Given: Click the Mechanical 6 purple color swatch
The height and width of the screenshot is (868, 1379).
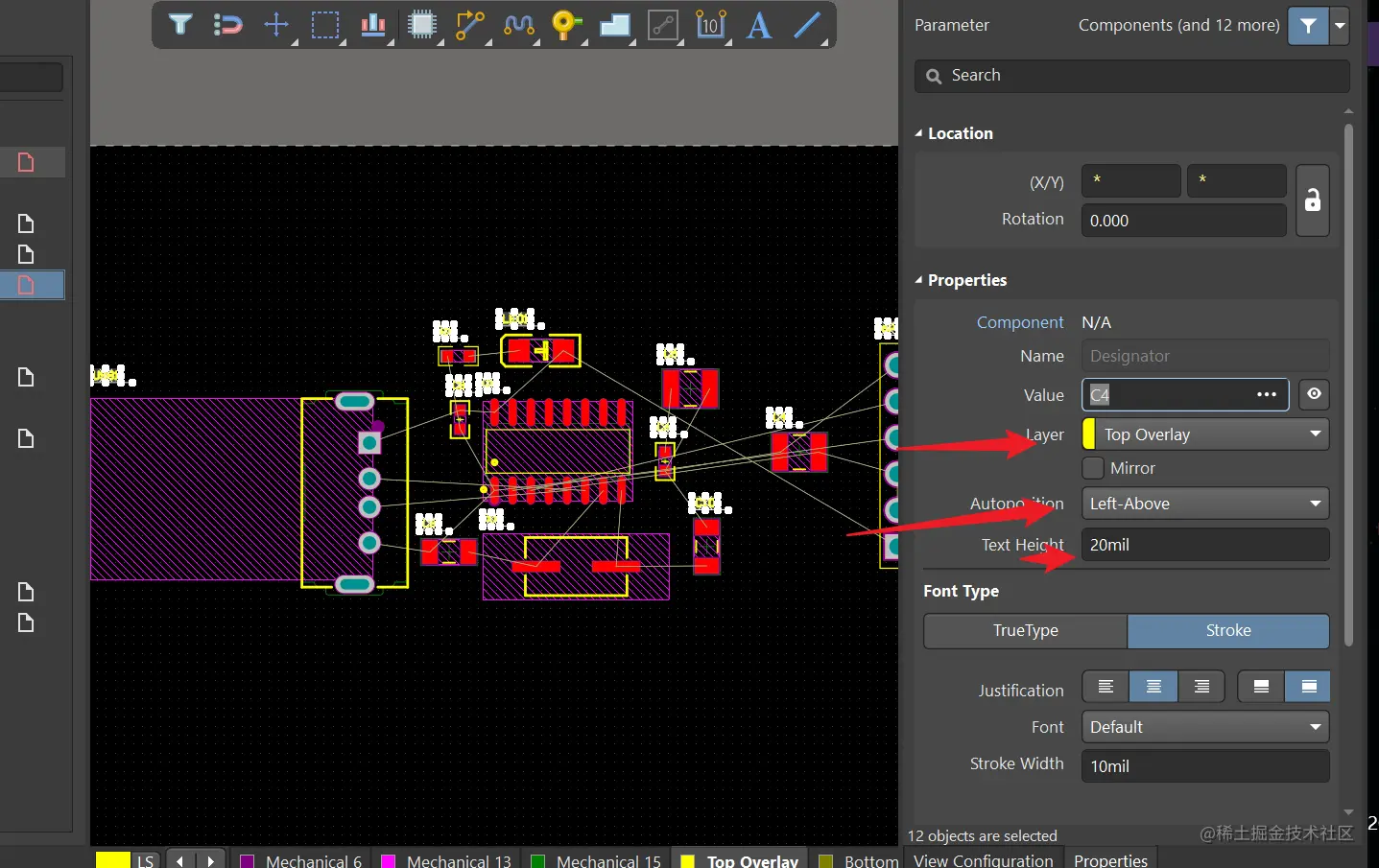Looking at the screenshot, I should [247, 861].
